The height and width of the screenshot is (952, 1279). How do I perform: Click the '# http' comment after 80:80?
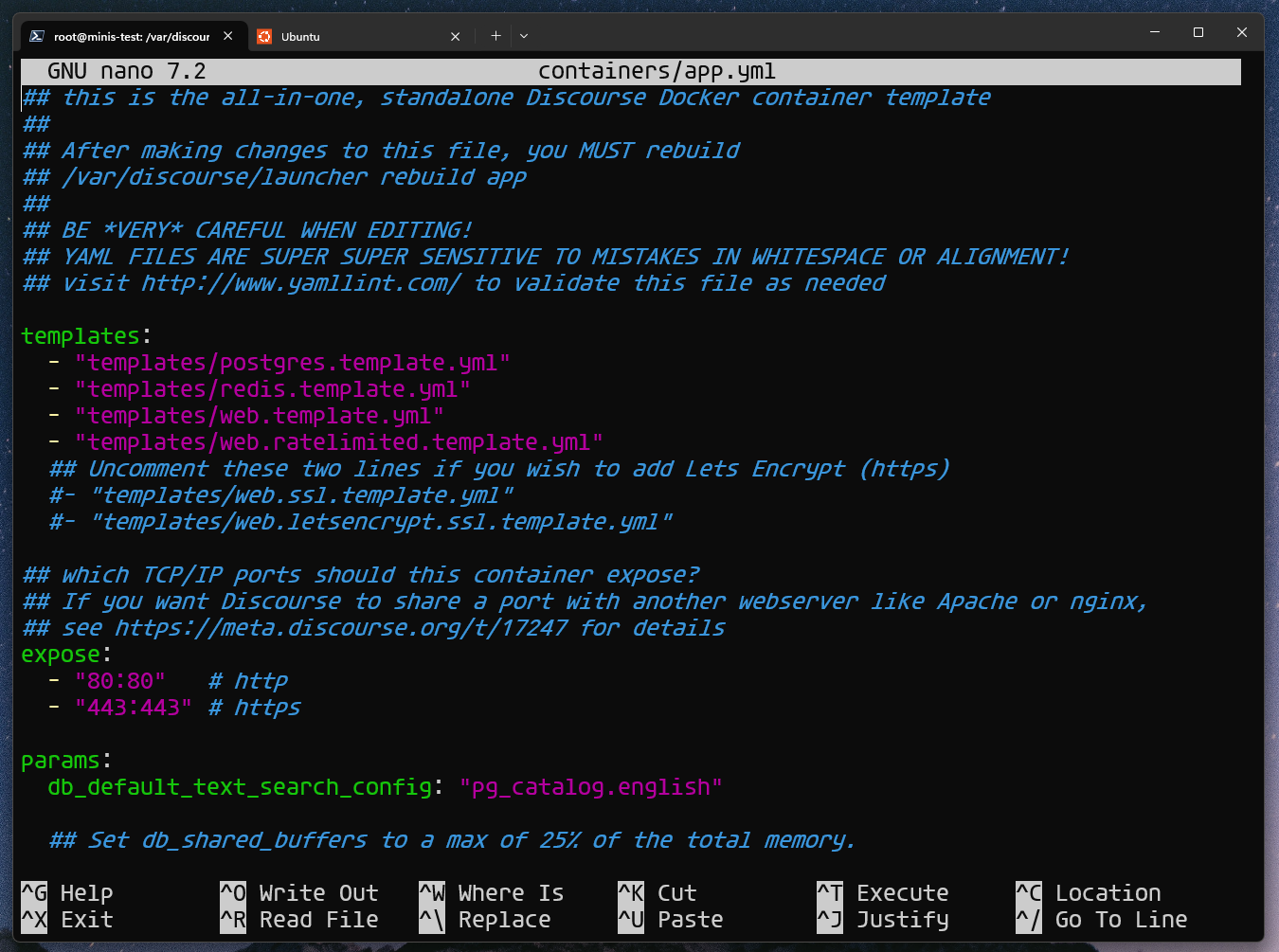point(248,681)
